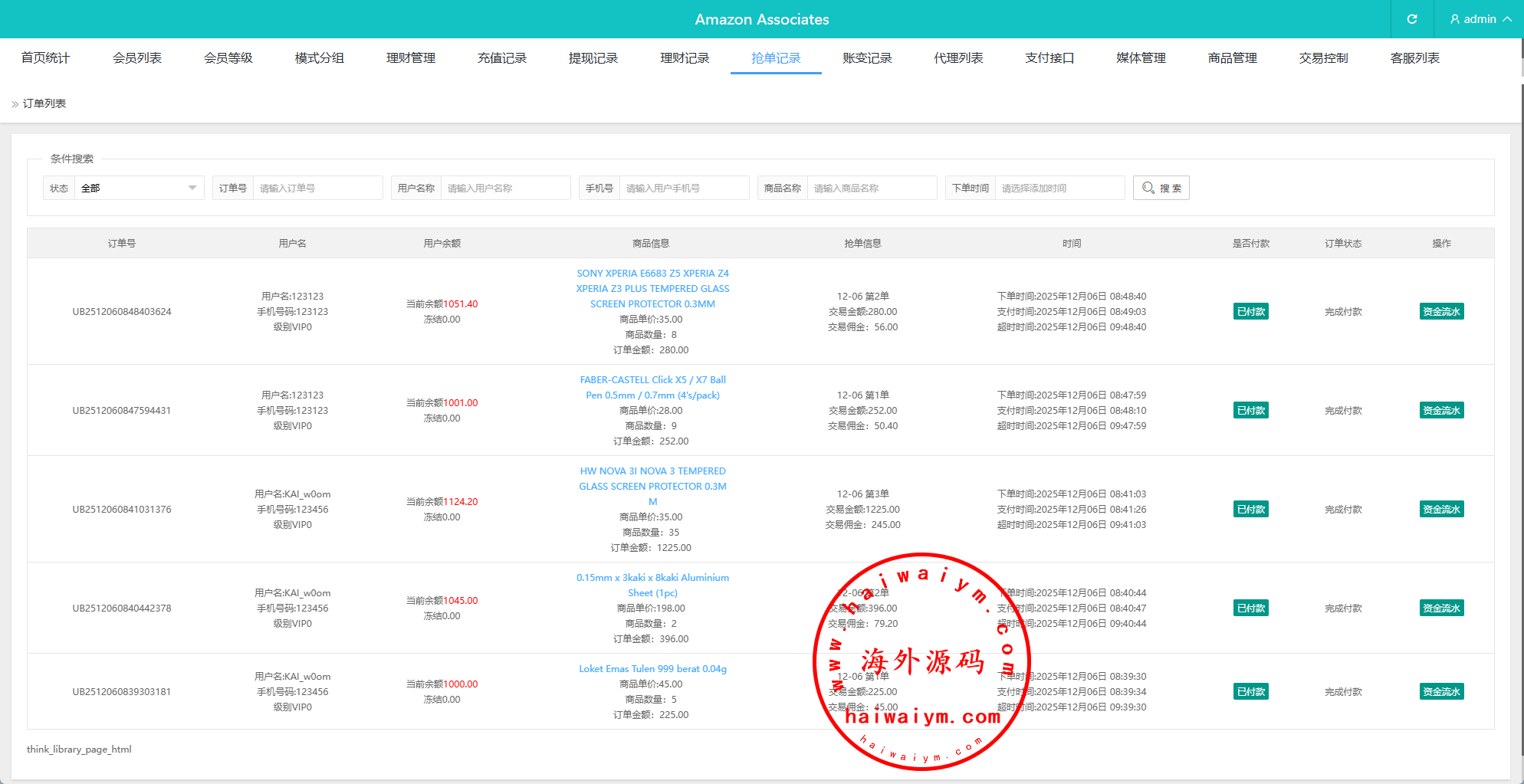Open the Loket Emas Tulen product link
The image size is (1524, 784).
tap(652, 669)
